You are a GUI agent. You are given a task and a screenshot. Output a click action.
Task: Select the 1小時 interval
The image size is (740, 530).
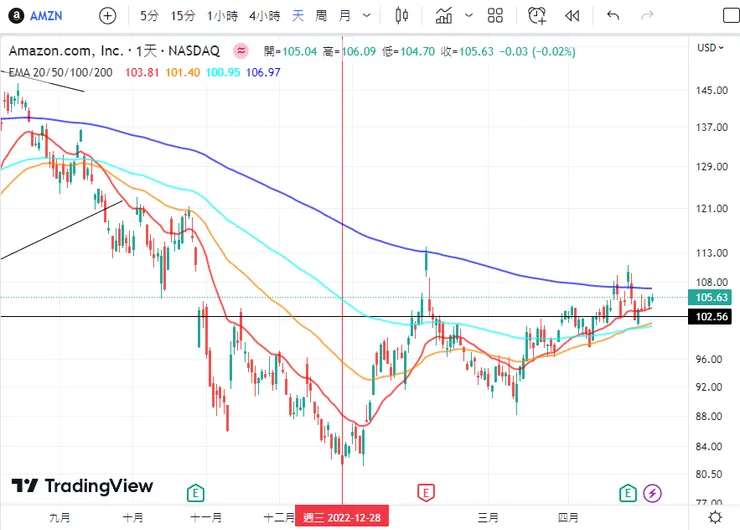222,16
